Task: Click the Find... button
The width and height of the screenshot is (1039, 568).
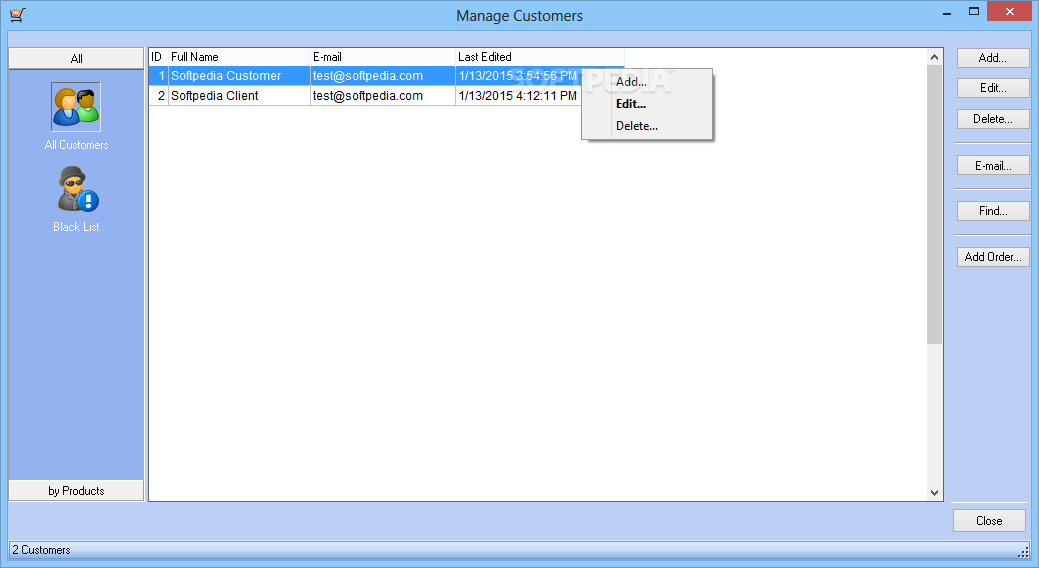Action: [993, 211]
